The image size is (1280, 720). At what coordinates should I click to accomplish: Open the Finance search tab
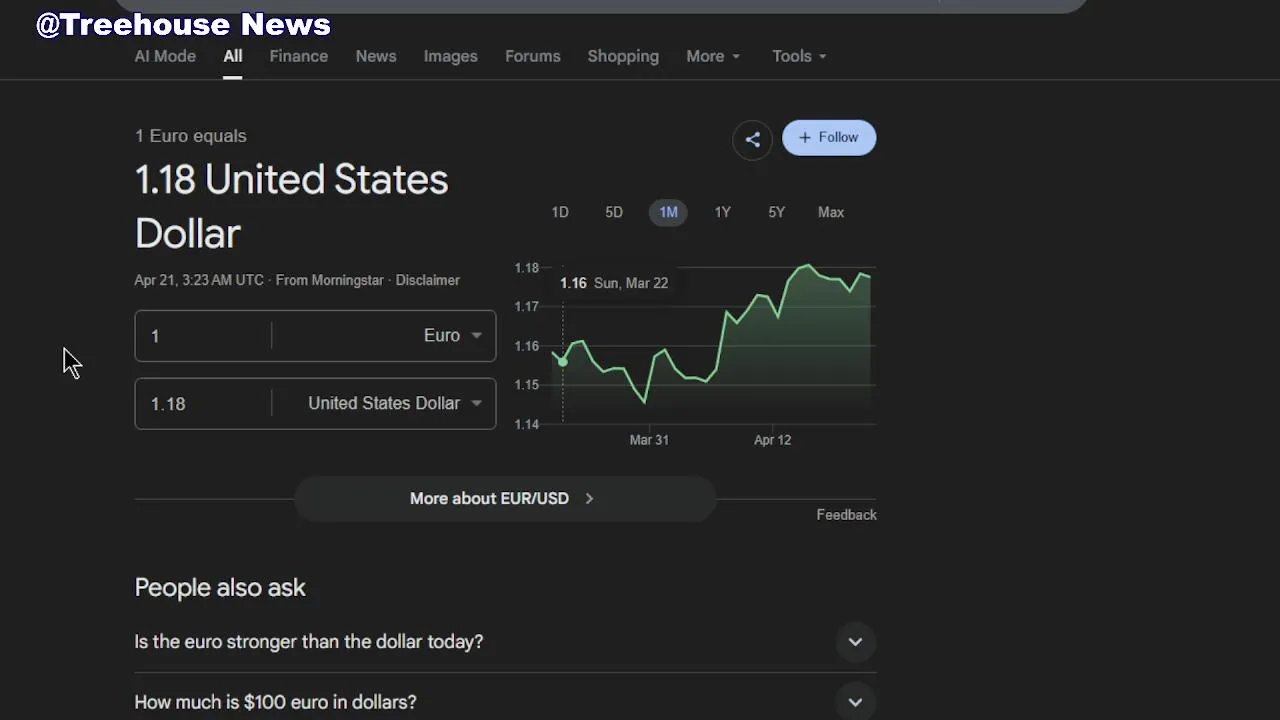(x=298, y=56)
